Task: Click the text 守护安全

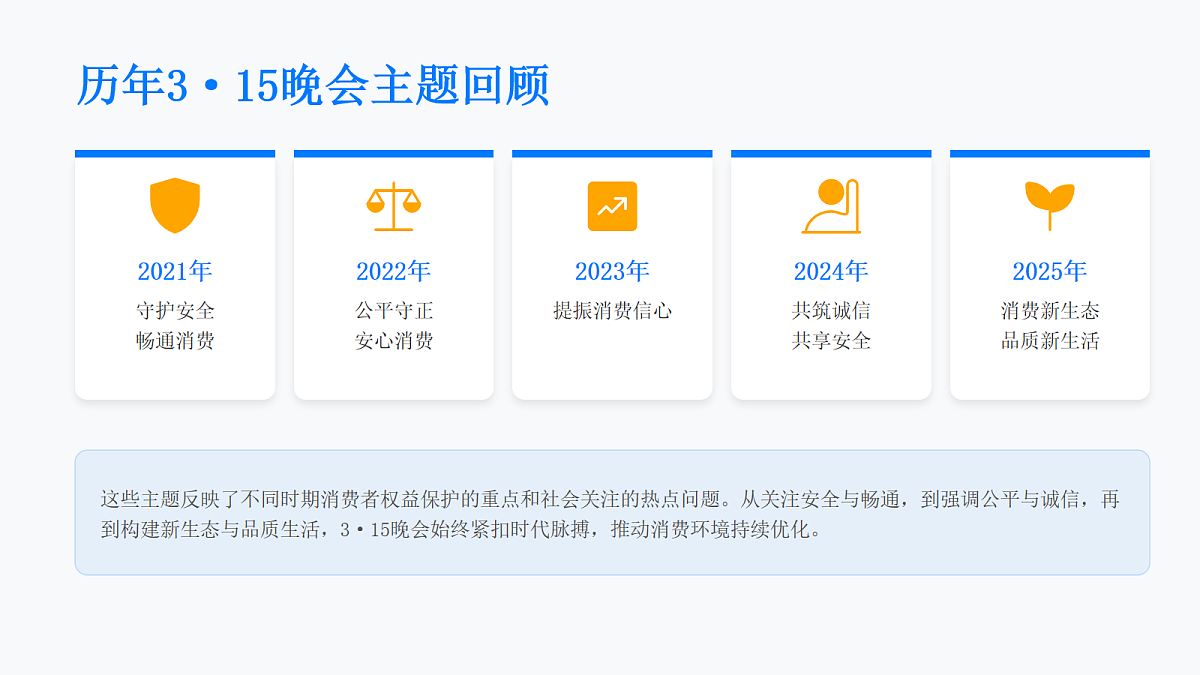Action: 175,311
